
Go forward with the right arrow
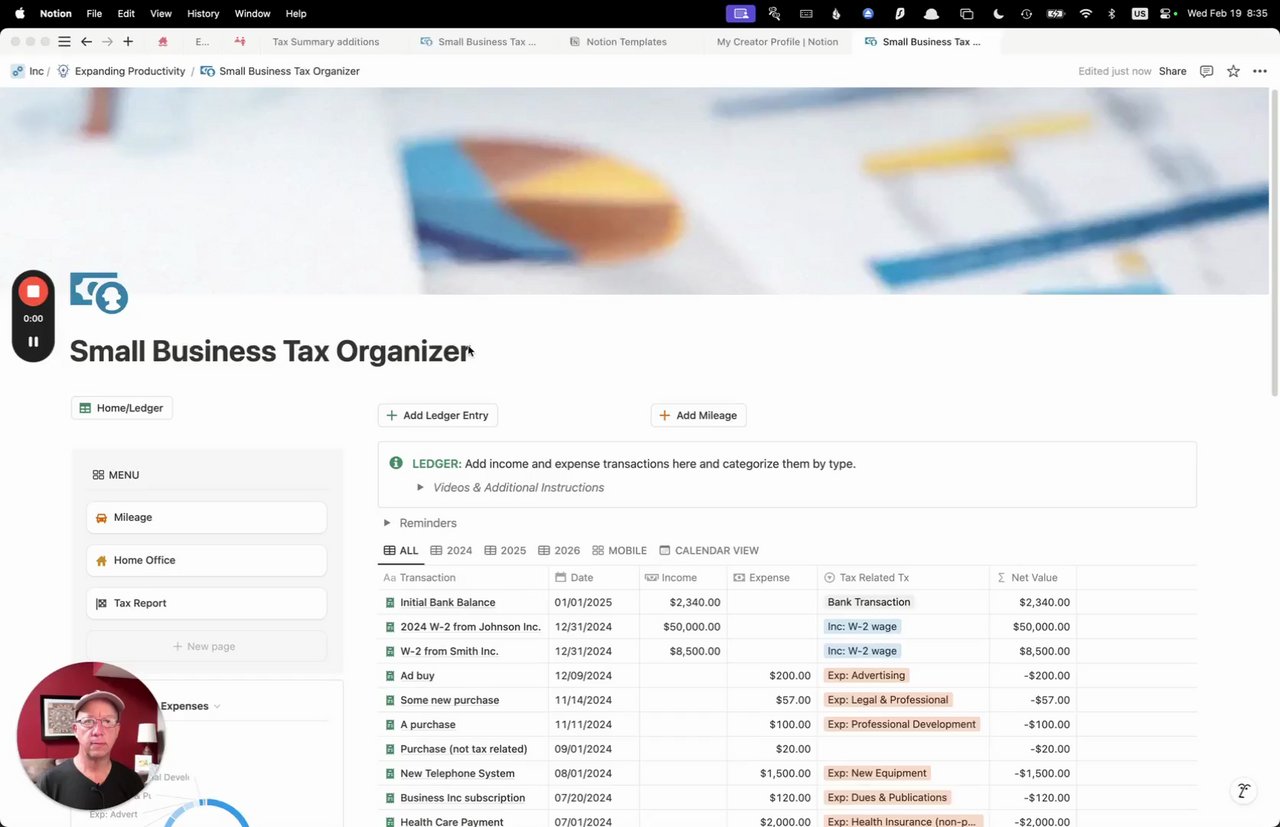pyautogui.click(x=107, y=42)
